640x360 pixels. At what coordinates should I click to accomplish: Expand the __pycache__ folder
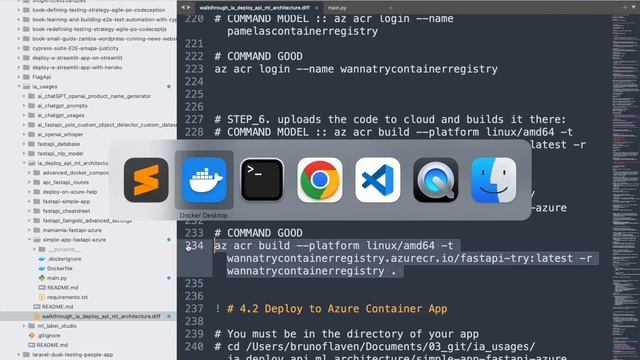coord(35,249)
